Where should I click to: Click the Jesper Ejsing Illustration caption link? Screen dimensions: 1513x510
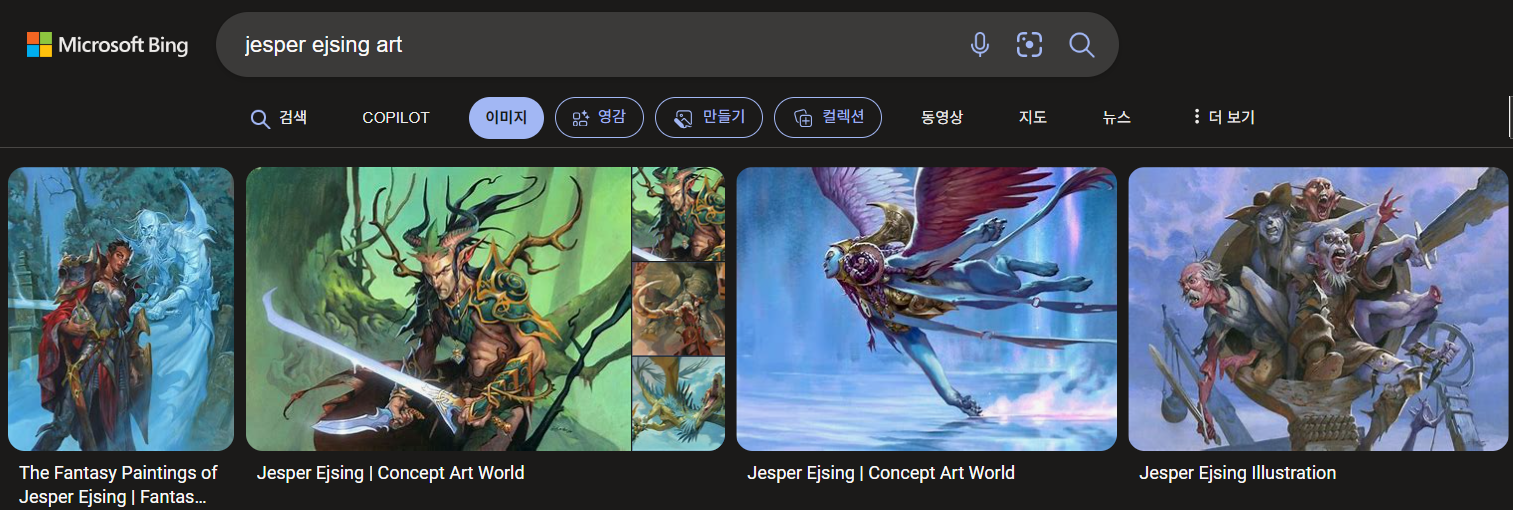click(1237, 473)
